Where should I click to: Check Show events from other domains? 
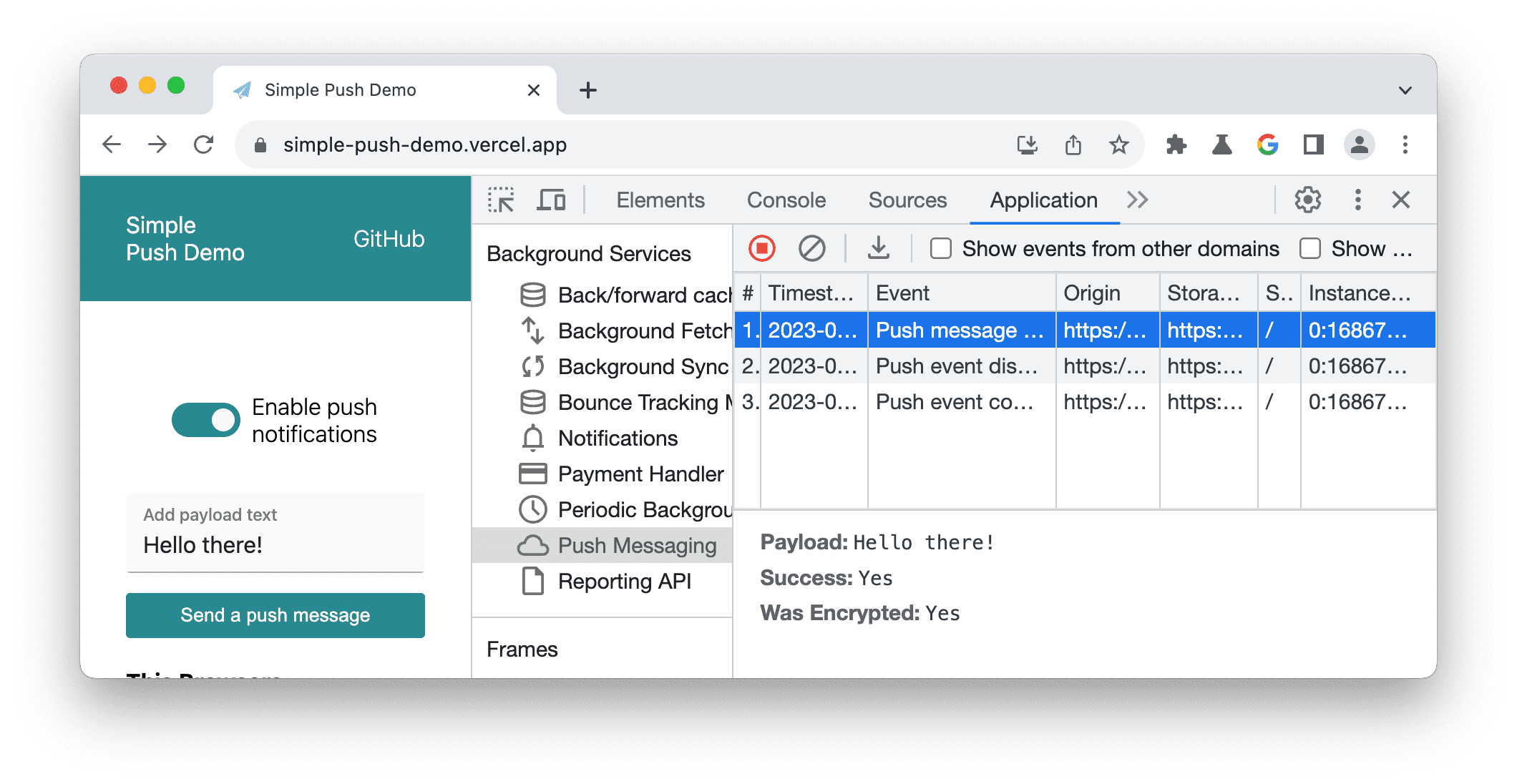pyautogui.click(x=940, y=249)
